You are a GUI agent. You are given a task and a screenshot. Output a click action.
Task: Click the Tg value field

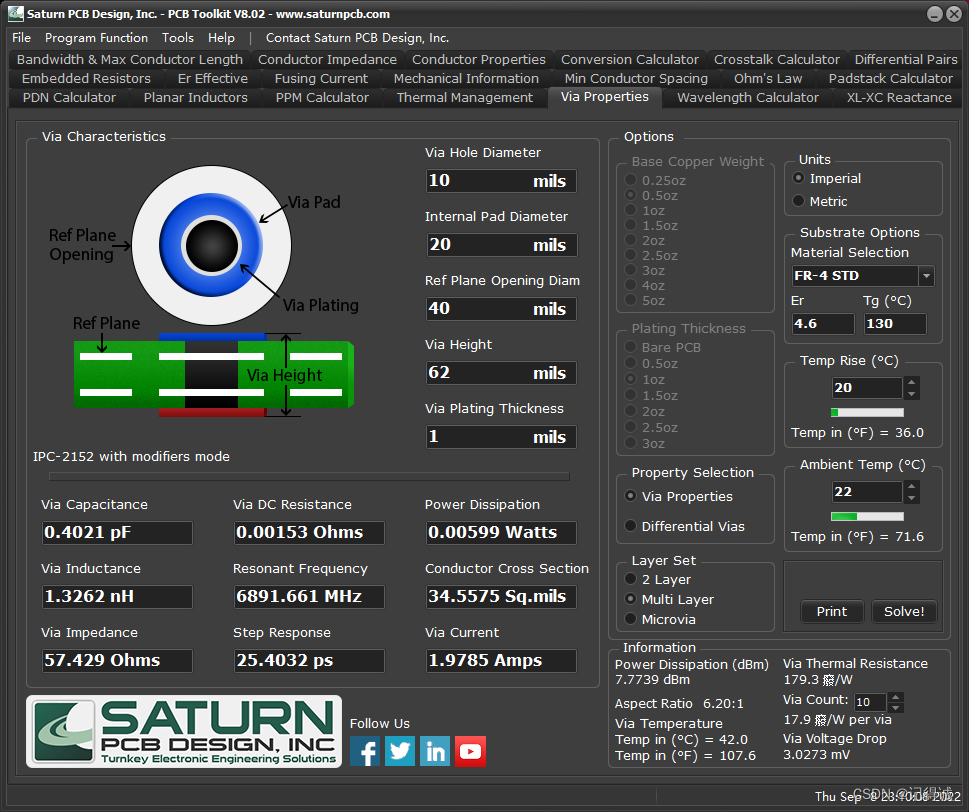(895, 323)
